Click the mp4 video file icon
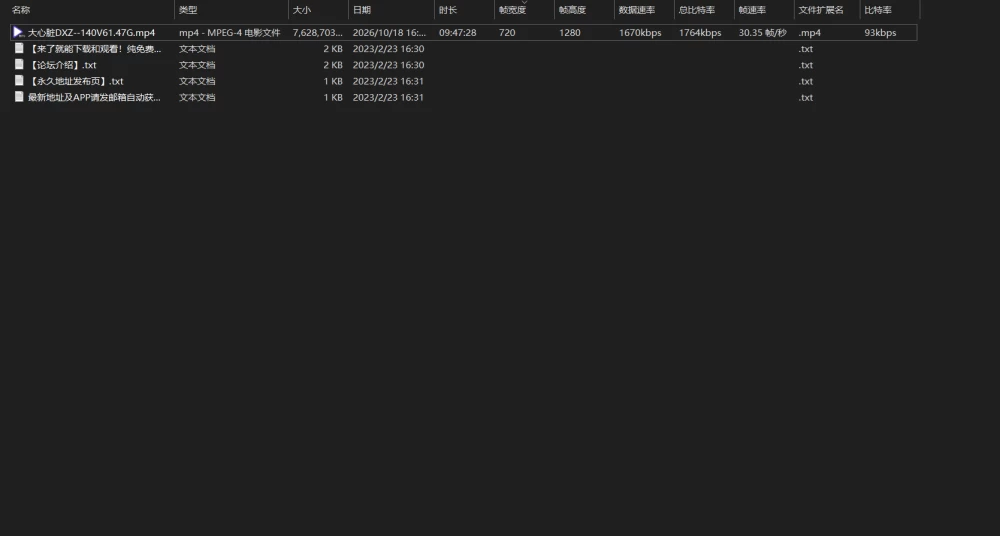 tap(18, 32)
